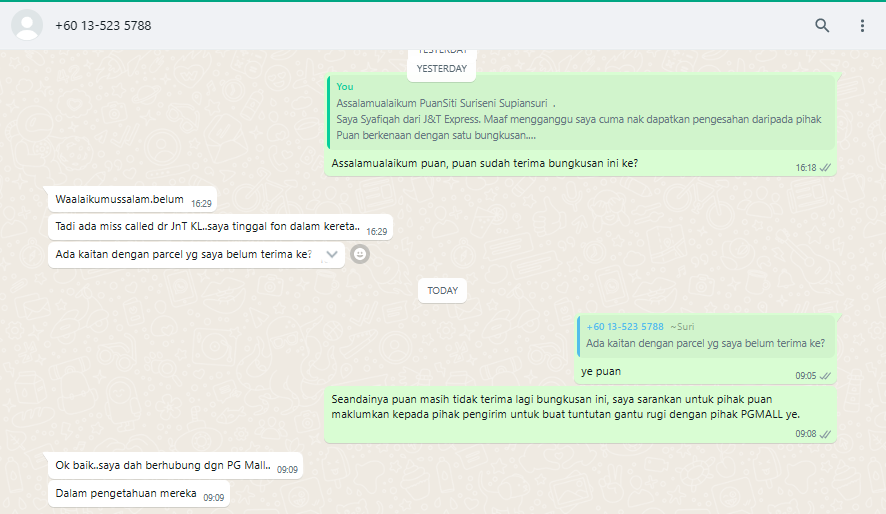Screen dimensions: 886x514
Task: Click the TODAY date separator chip
Action: click(x=442, y=290)
